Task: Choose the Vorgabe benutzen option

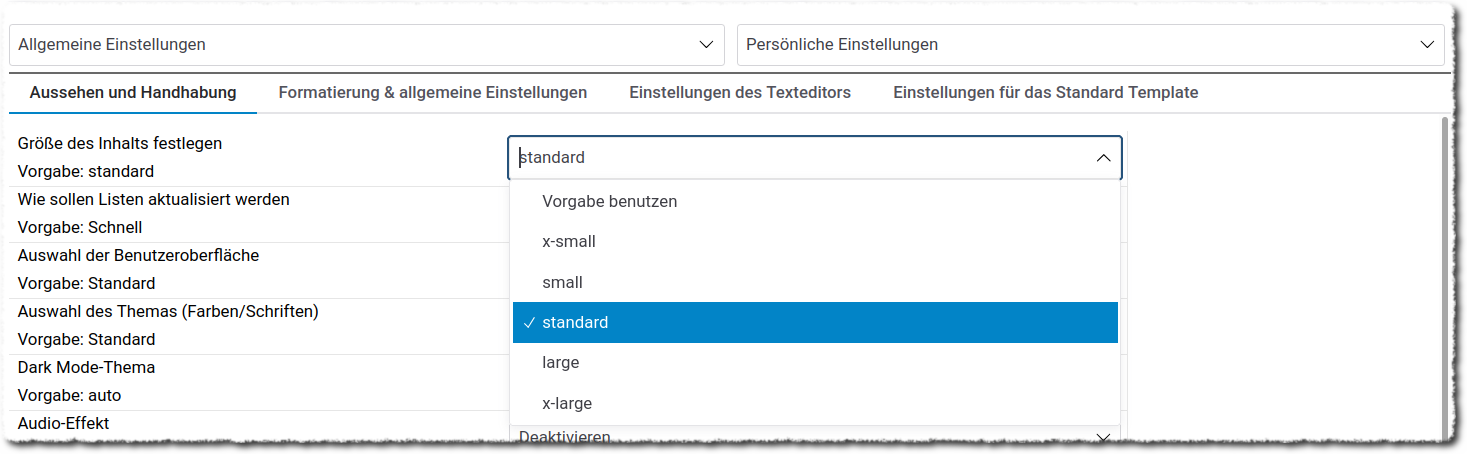Action: (x=610, y=202)
